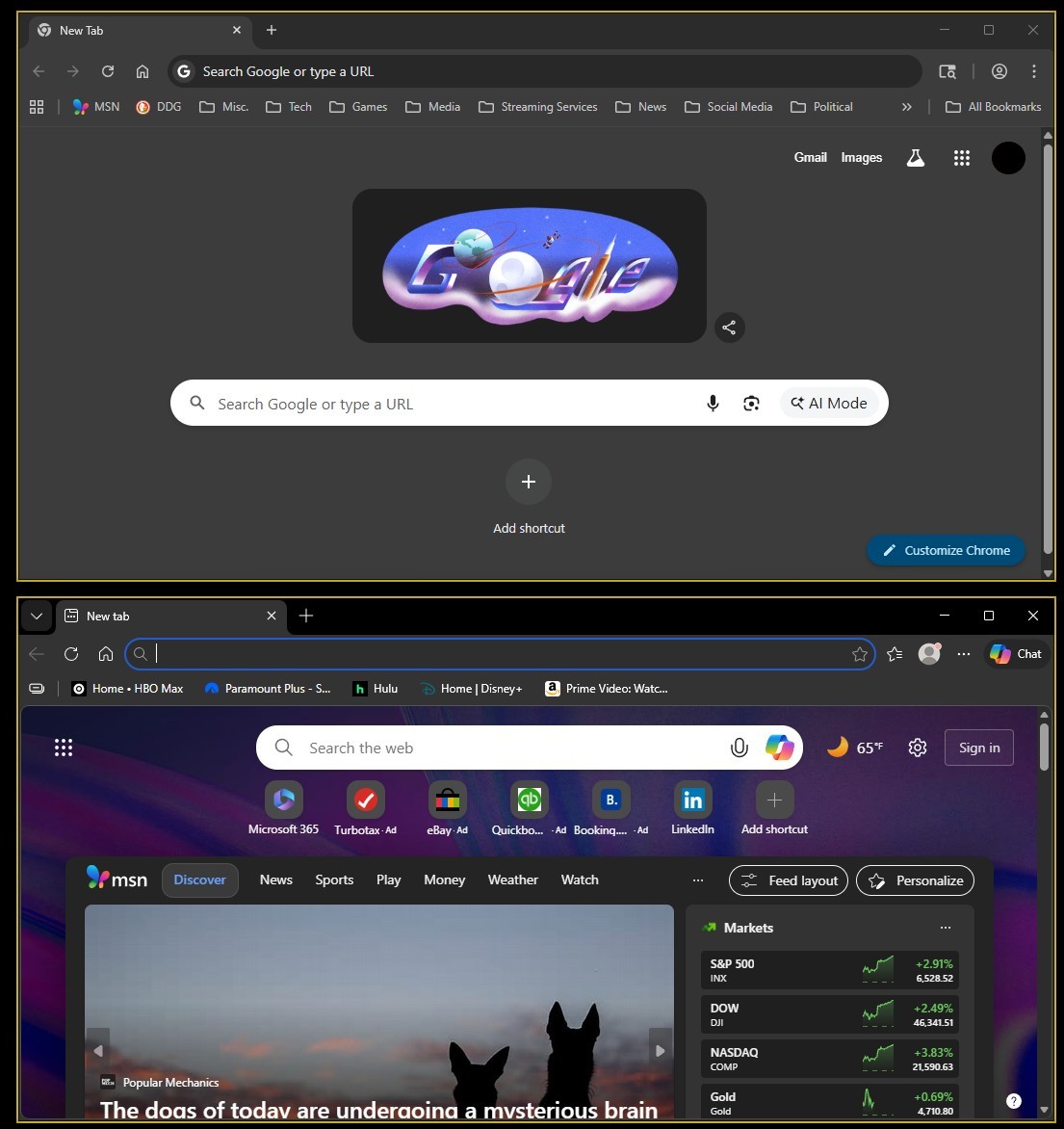
Task: Open the MSN app launcher grid
Action: 64,748
